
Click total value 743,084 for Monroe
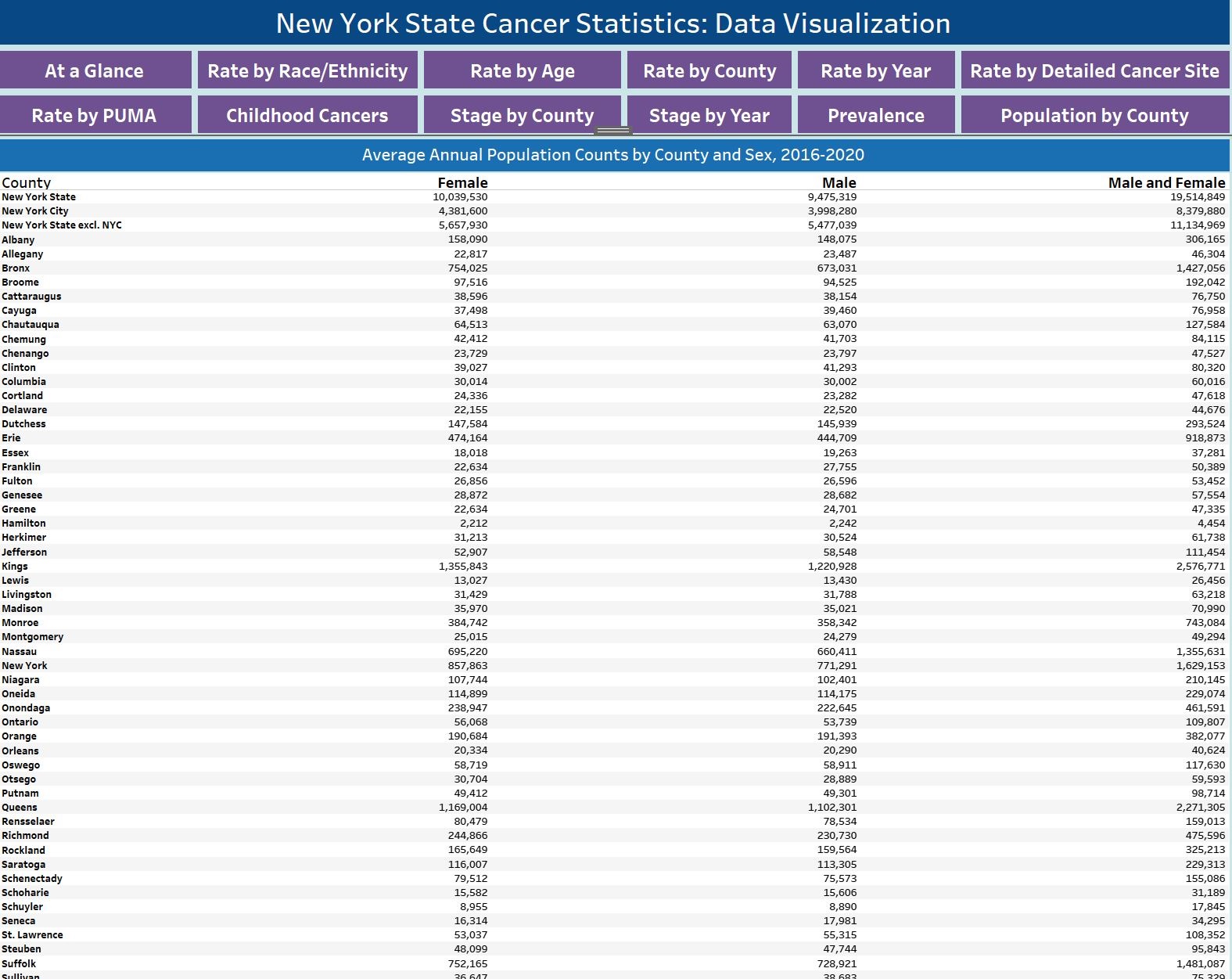(x=1205, y=623)
